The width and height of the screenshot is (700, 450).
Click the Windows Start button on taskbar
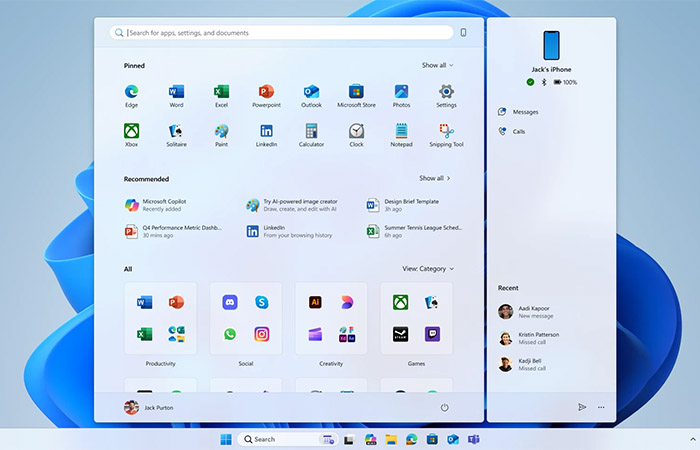coord(226,439)
